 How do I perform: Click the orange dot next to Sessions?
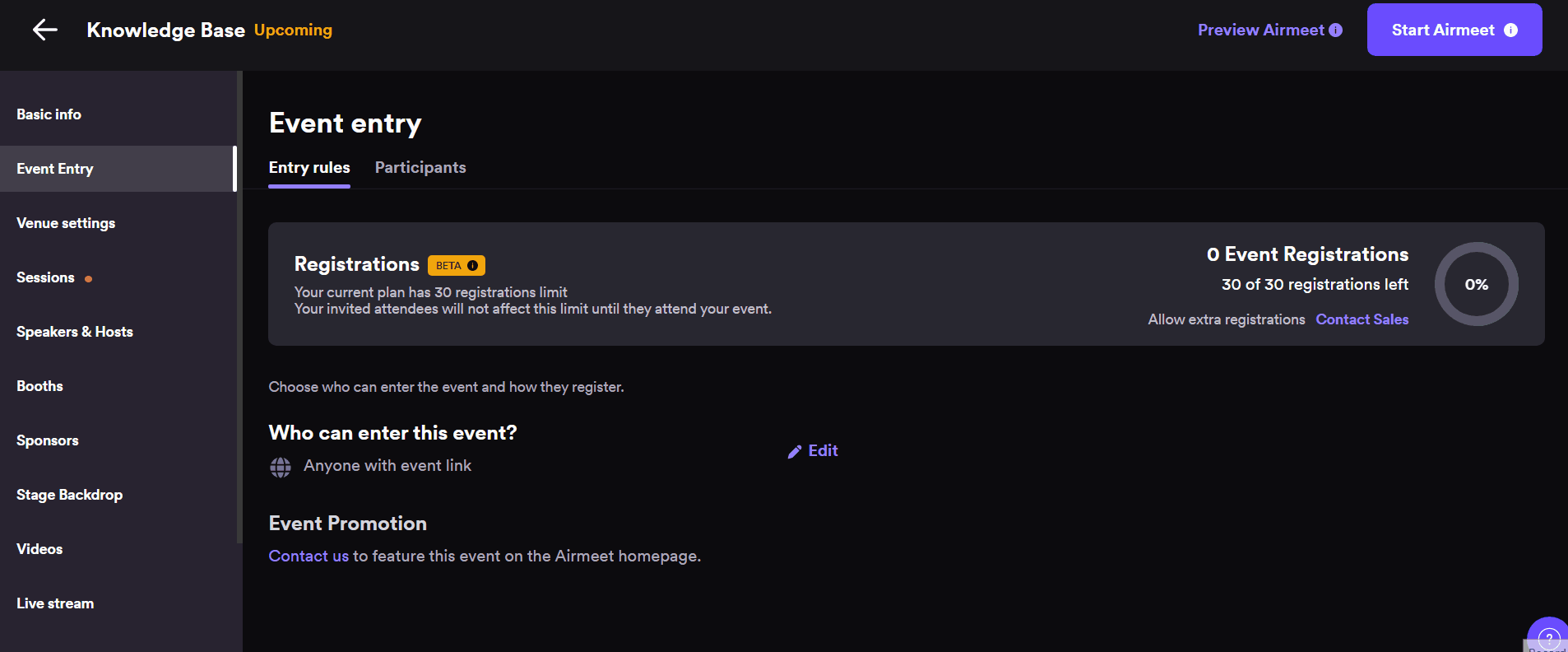(x=88, y=279)
